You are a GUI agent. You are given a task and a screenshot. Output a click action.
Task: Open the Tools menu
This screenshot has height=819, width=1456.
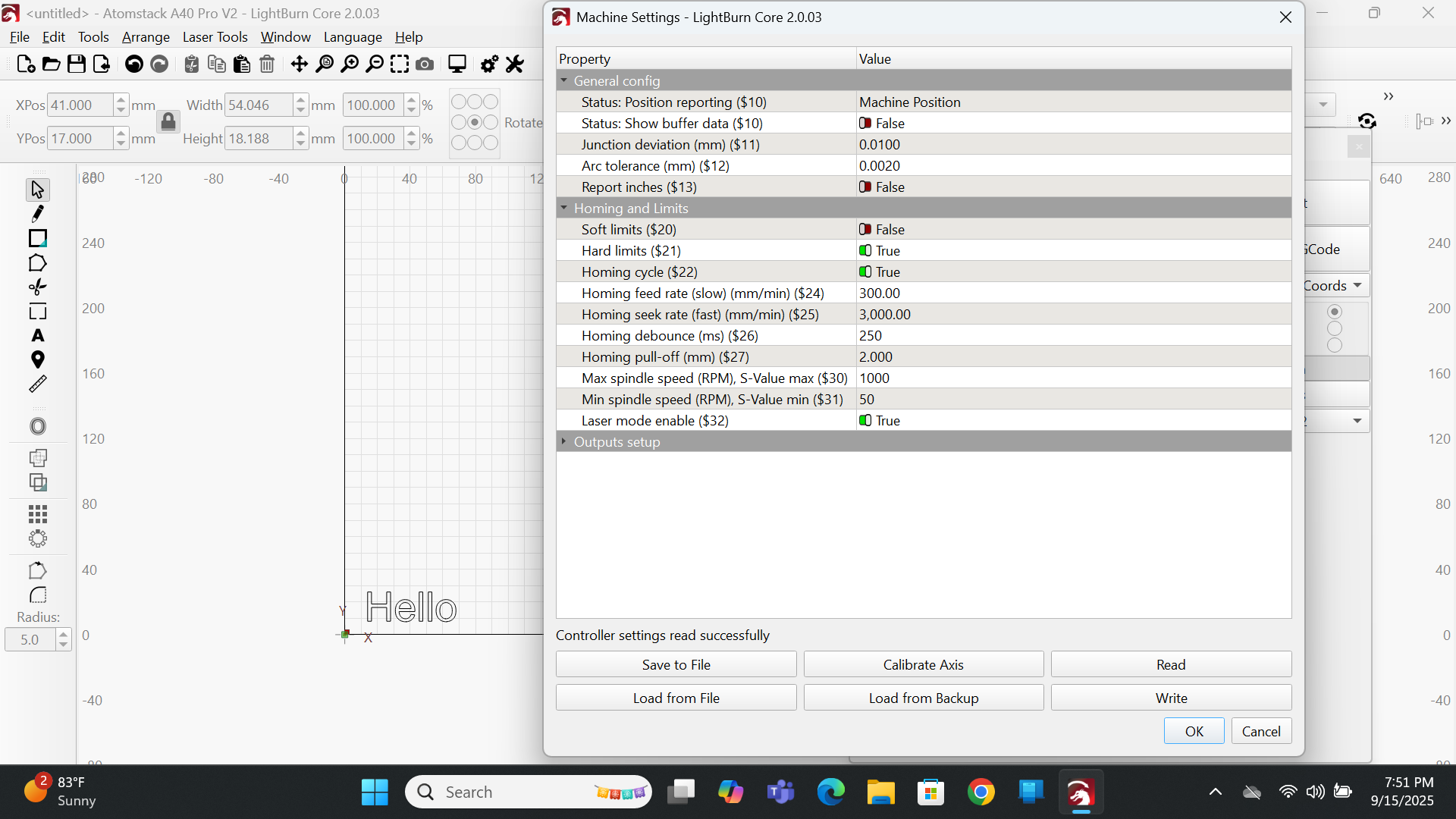coord(93,37)
